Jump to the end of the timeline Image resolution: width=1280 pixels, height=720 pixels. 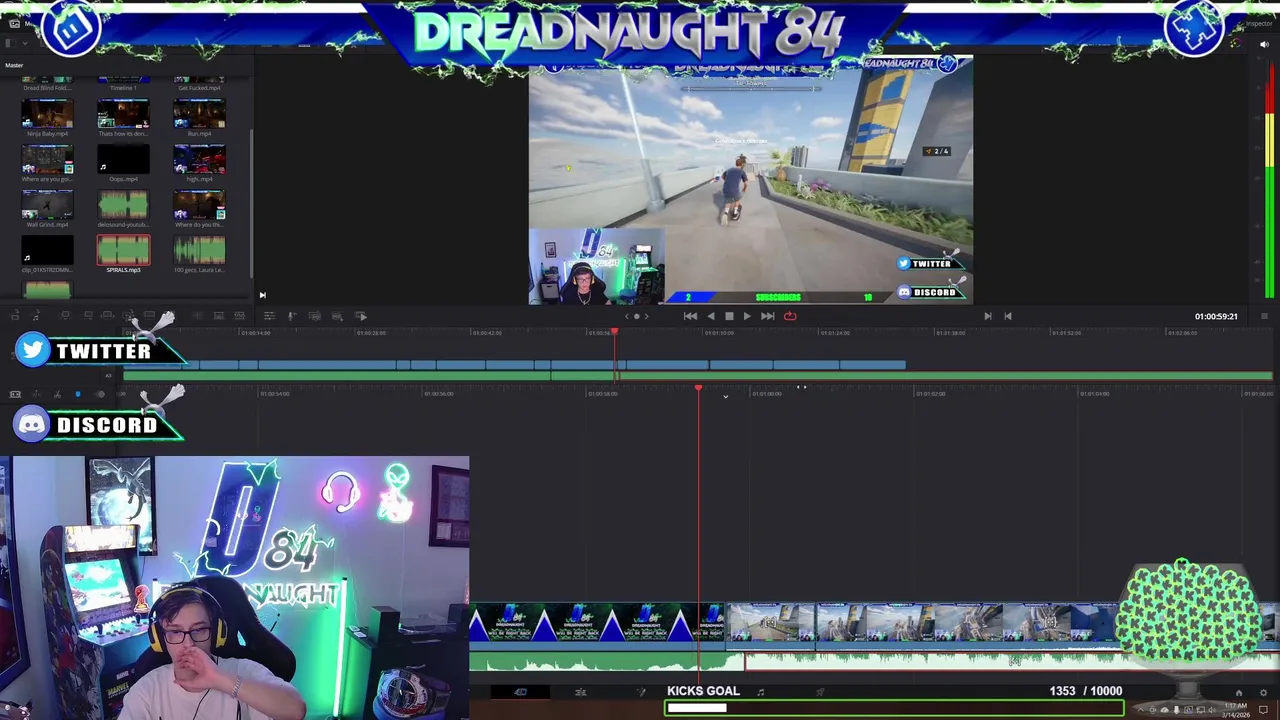[767, 316]
